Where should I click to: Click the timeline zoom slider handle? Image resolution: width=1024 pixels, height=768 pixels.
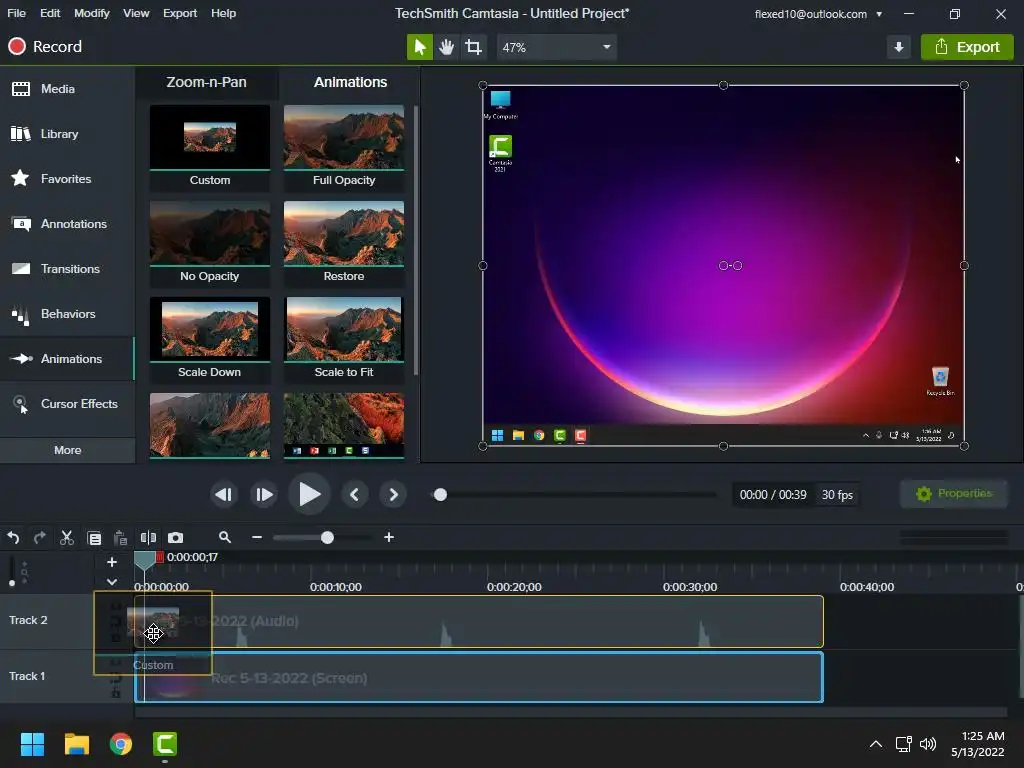pos(327,537)
